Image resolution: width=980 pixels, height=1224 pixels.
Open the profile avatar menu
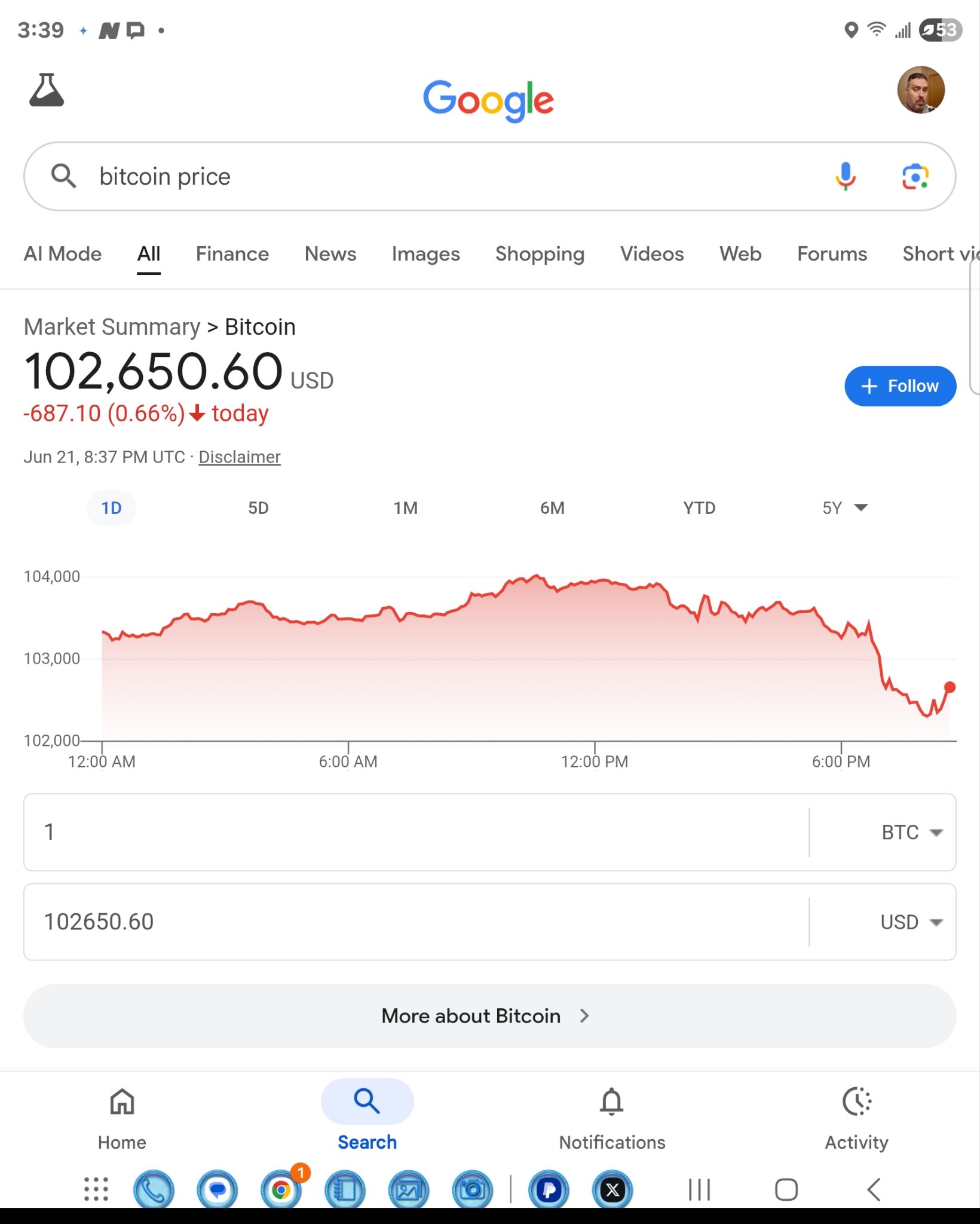click(921, 90)
